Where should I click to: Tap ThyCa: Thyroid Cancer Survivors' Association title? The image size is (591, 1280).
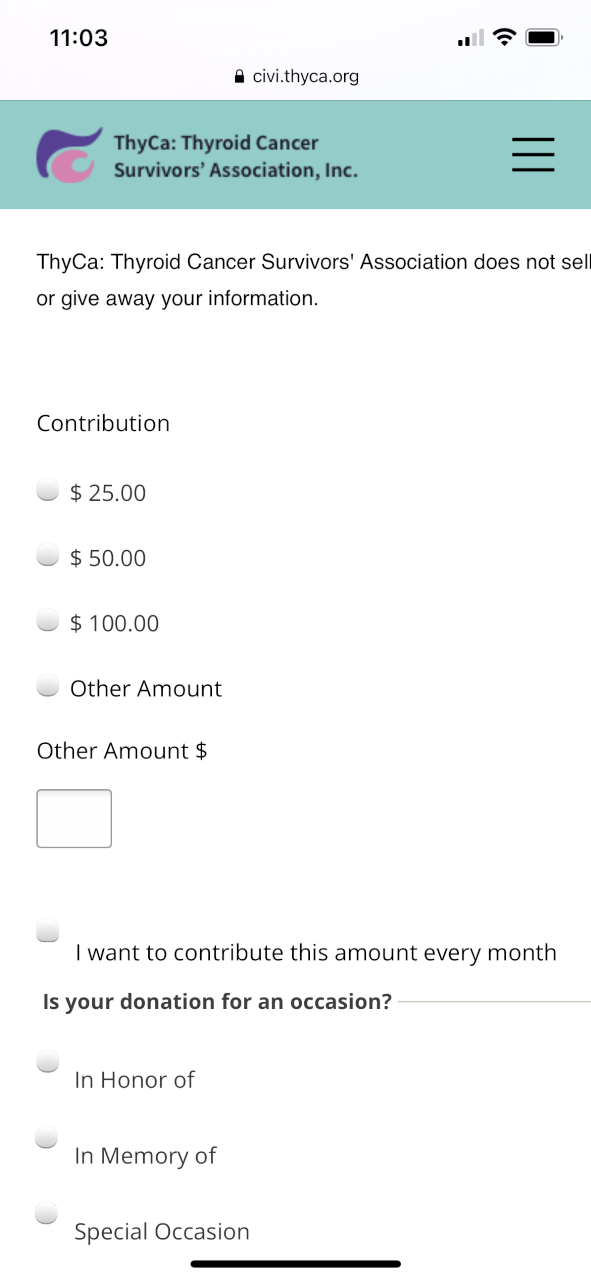point(236,156)
